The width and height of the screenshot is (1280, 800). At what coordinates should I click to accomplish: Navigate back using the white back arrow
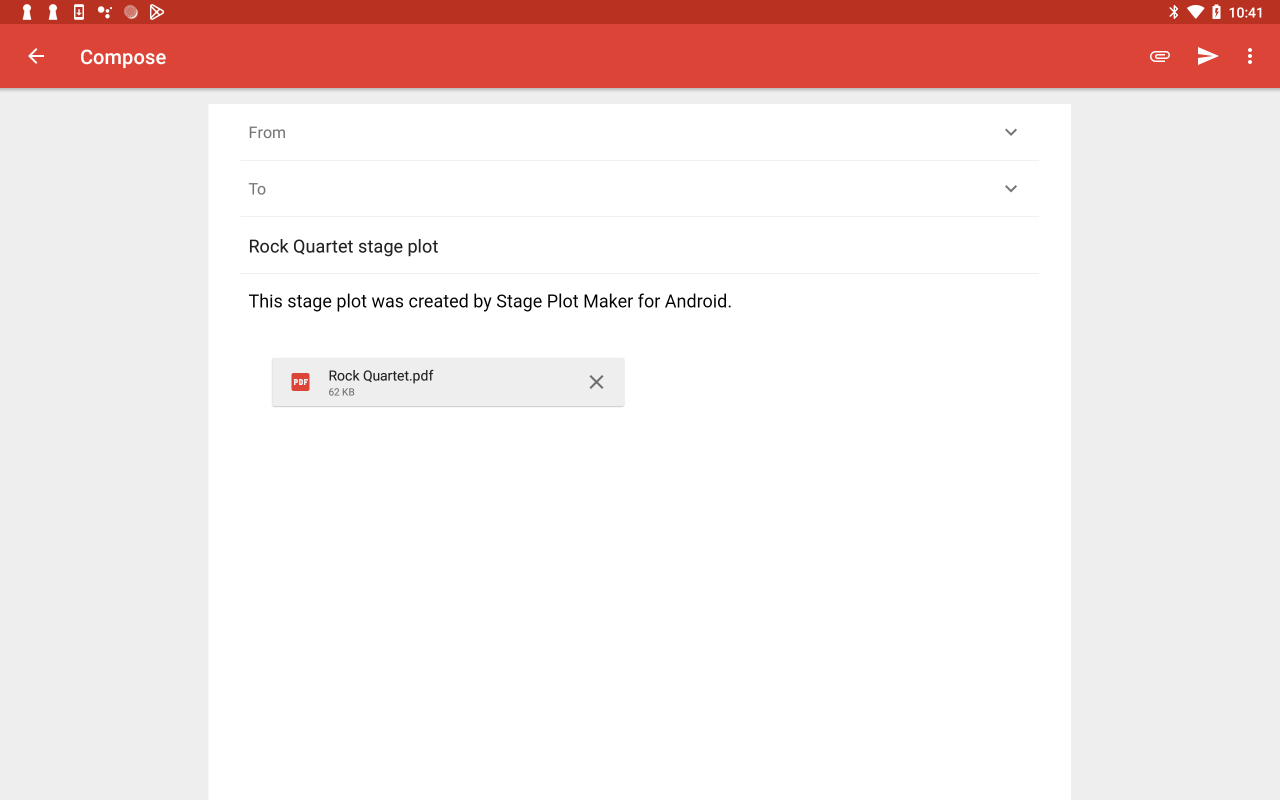tap(36, 56)
